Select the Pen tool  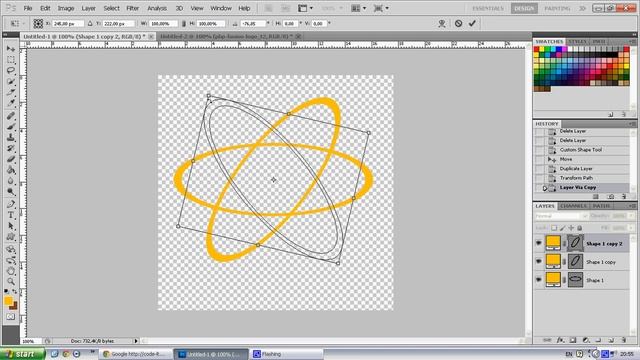(x=11, y=204)
